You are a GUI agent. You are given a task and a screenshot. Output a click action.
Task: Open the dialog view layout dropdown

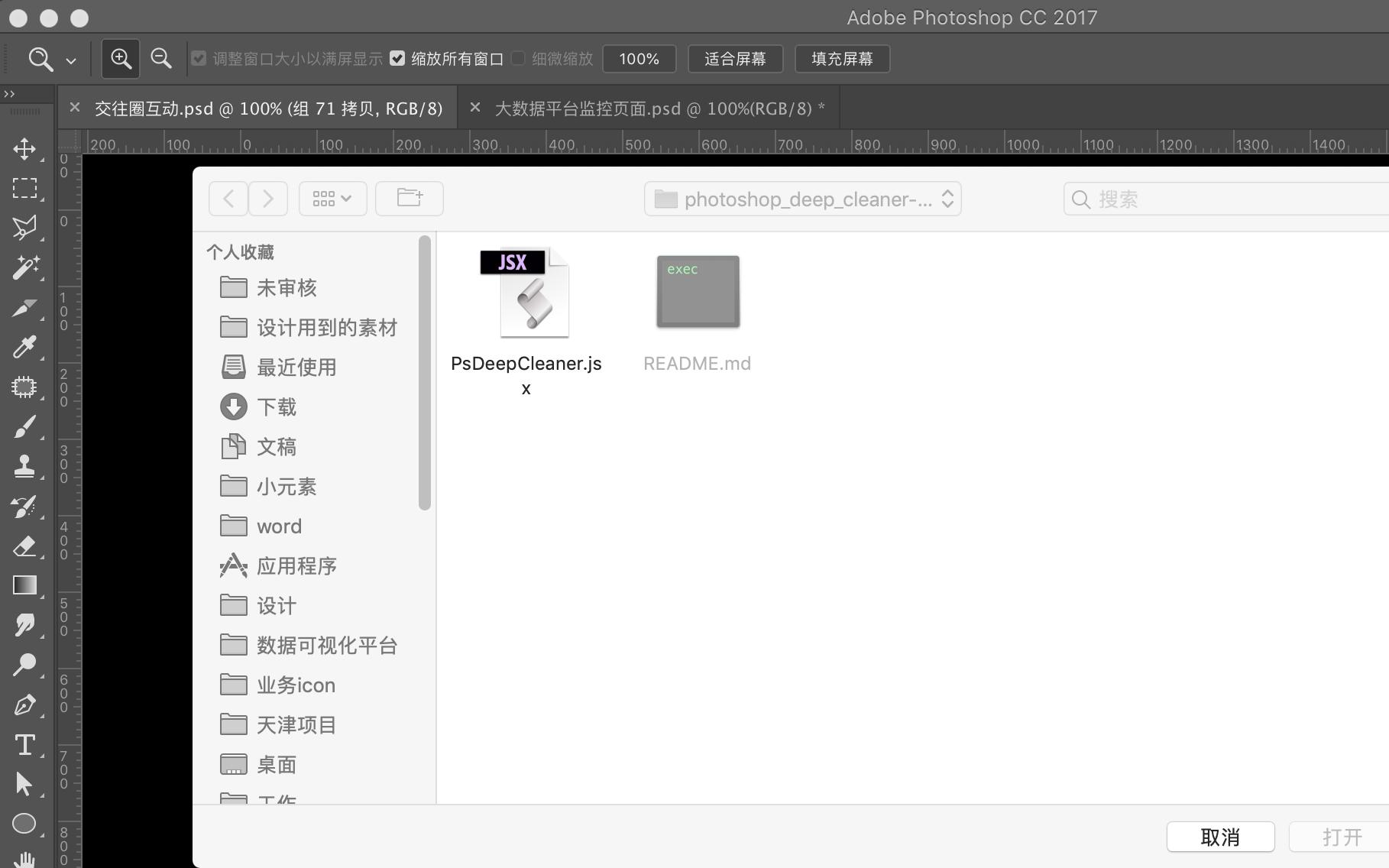click(x=332, y=198)
